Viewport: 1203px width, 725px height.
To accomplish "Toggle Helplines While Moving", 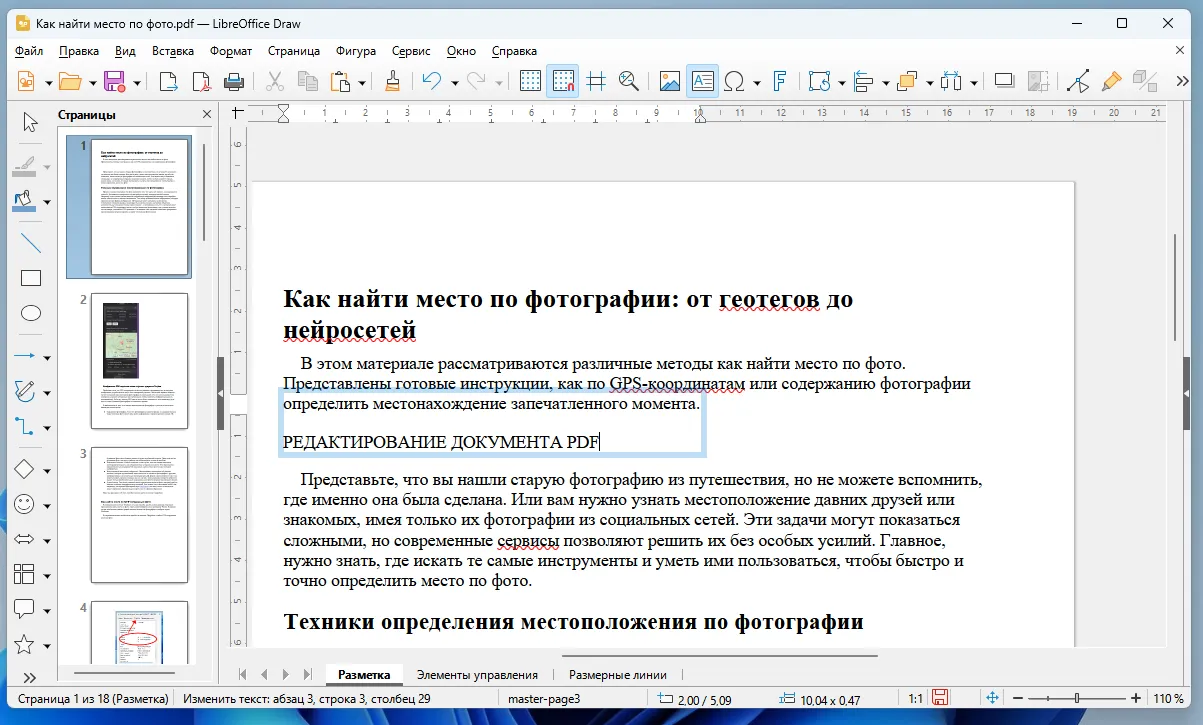I will 596,81.
